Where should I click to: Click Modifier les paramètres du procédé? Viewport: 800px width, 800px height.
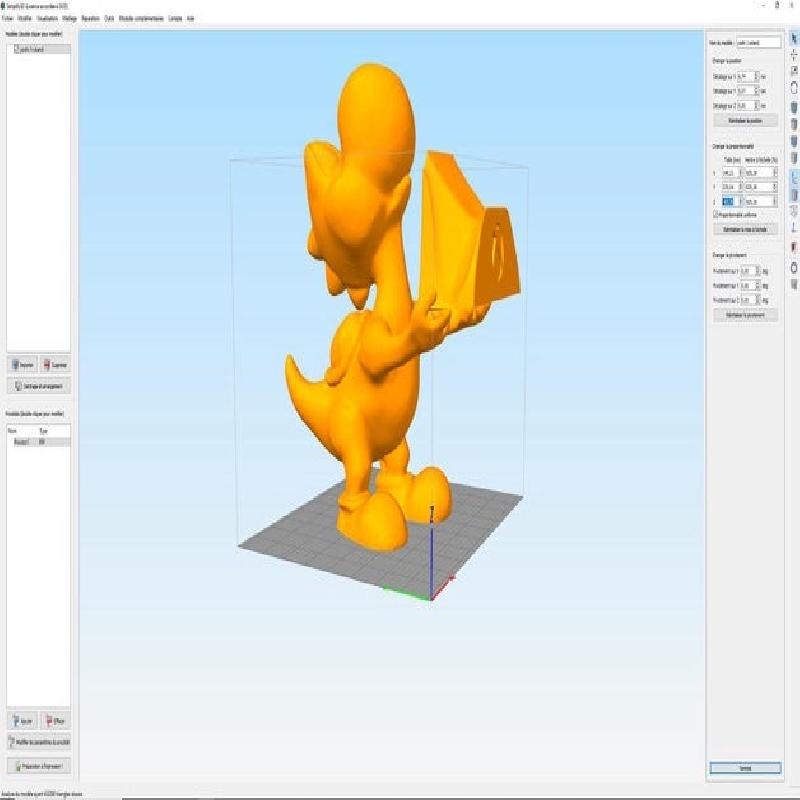tap(39, 742)
